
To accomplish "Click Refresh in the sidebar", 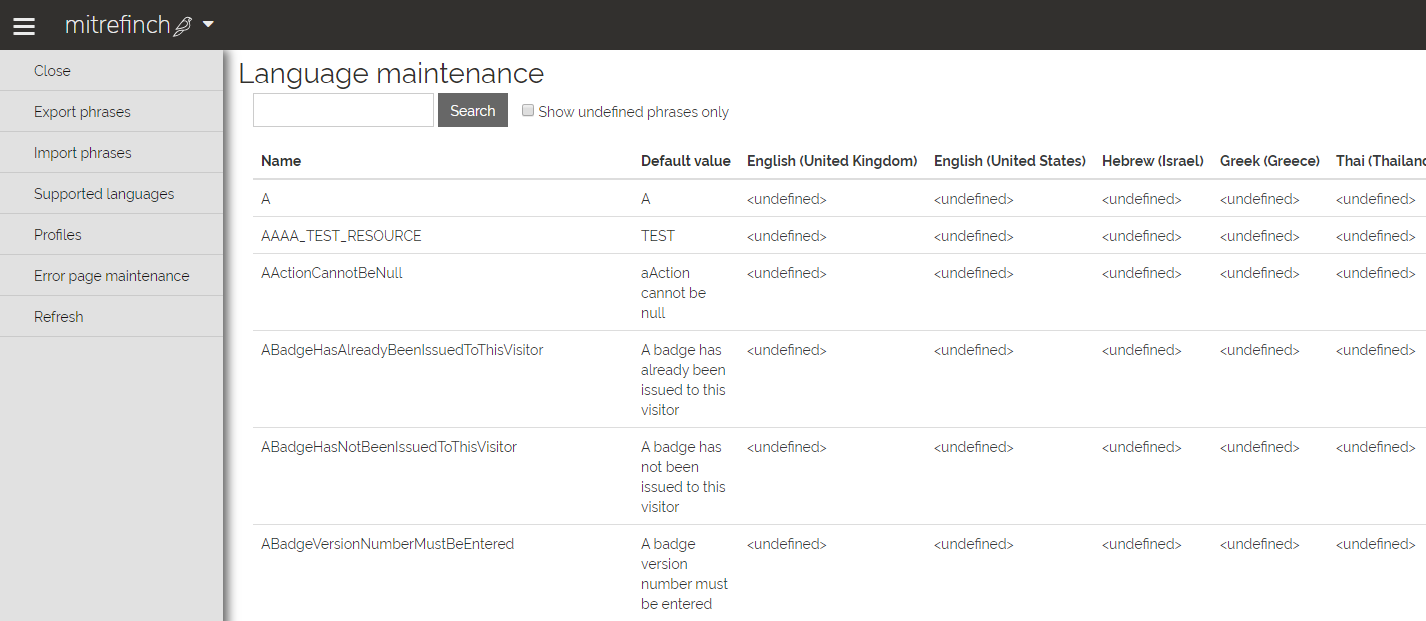I will click(59, 317).
